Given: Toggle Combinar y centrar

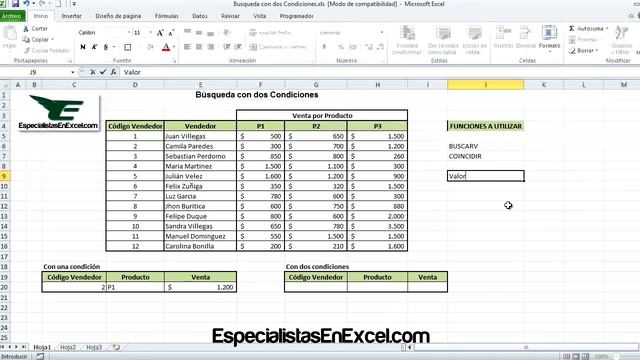Looking at the screenshot, I should 278,47.
